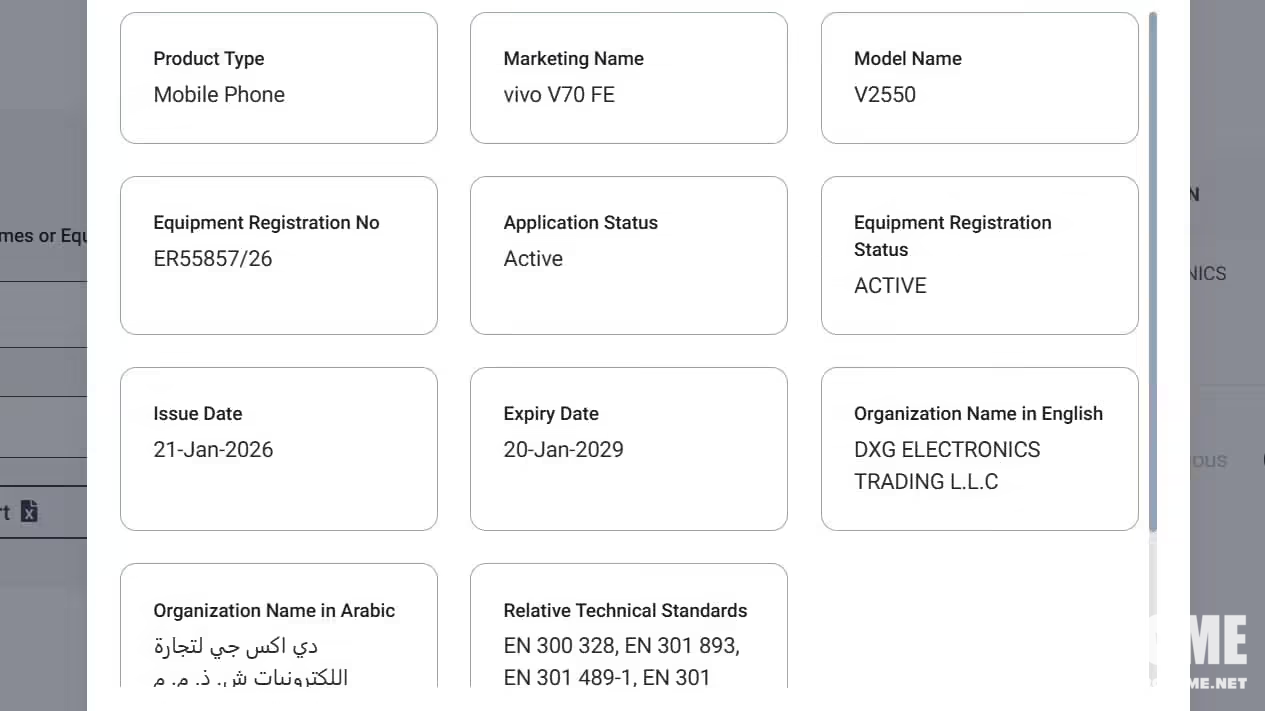
Task: Click the dimmed Previous pagination button
Action: (1207, 461)
